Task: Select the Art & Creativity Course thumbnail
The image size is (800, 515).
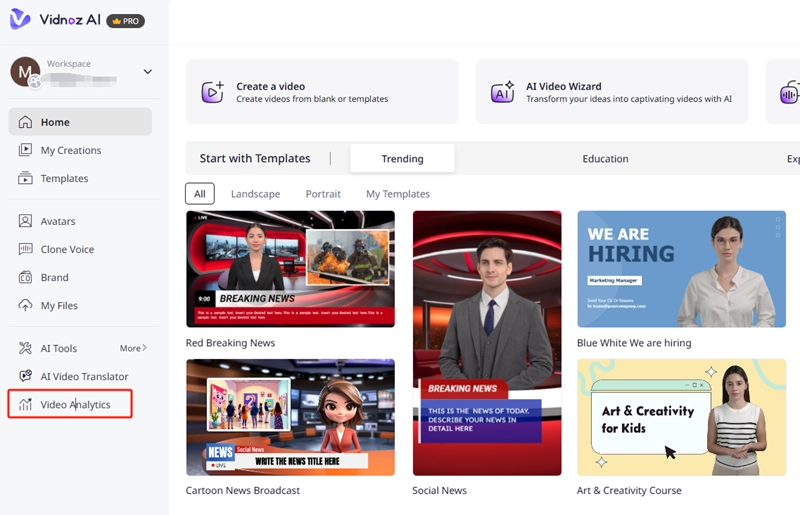Action: point(681,417)
